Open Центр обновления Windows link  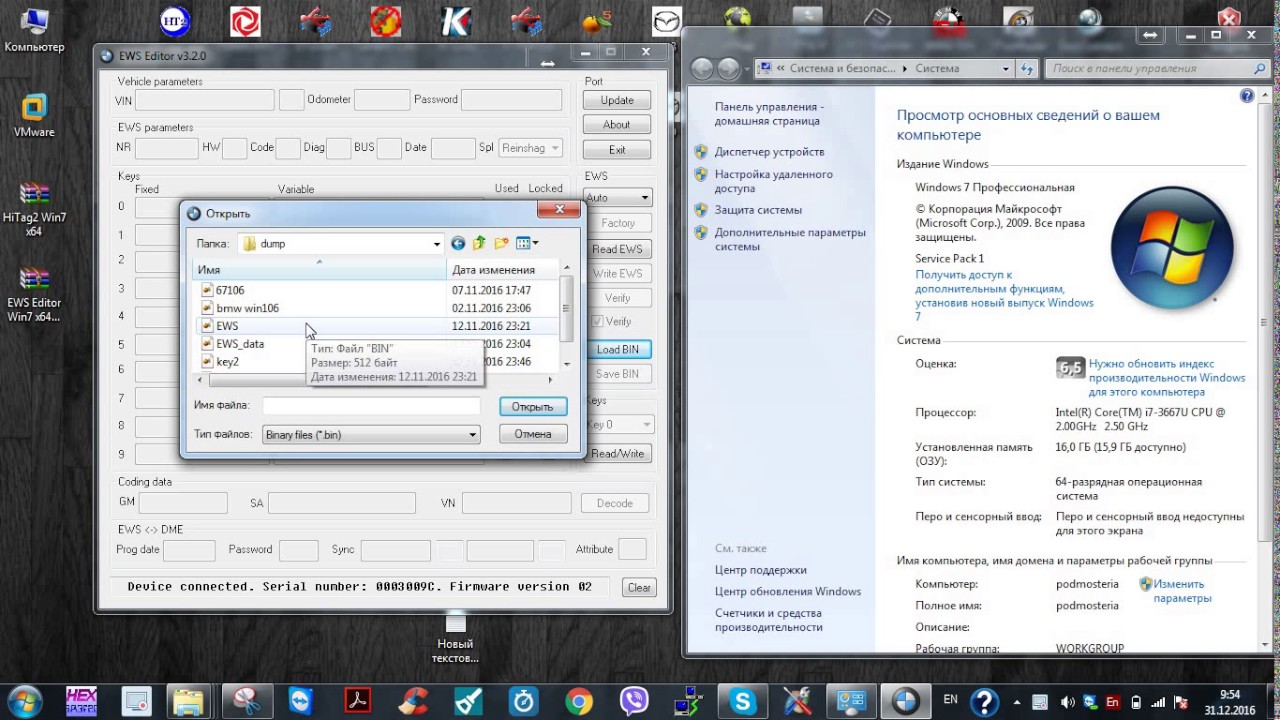click(787, 592)
